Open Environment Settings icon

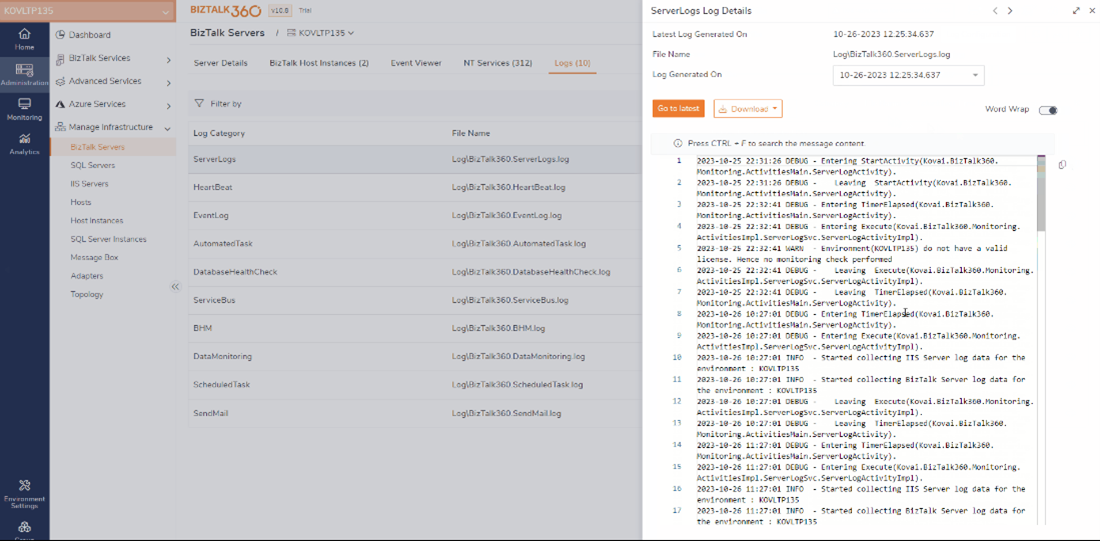coord(25,486)
